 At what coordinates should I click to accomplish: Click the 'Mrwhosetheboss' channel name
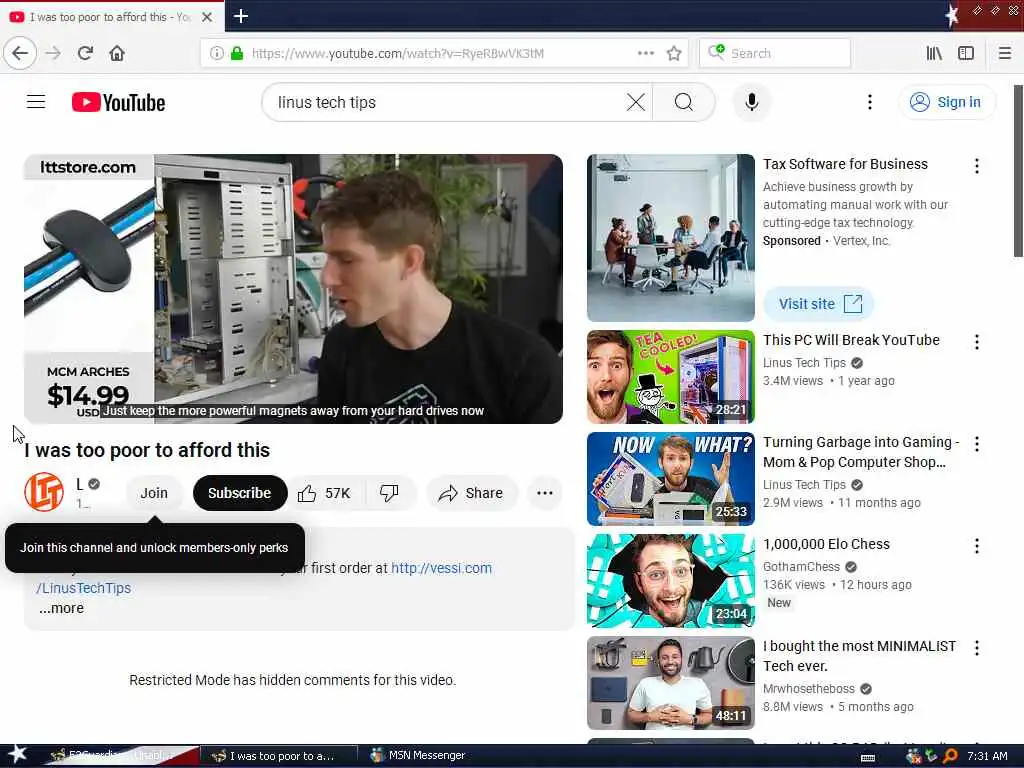tap(808, 688)
